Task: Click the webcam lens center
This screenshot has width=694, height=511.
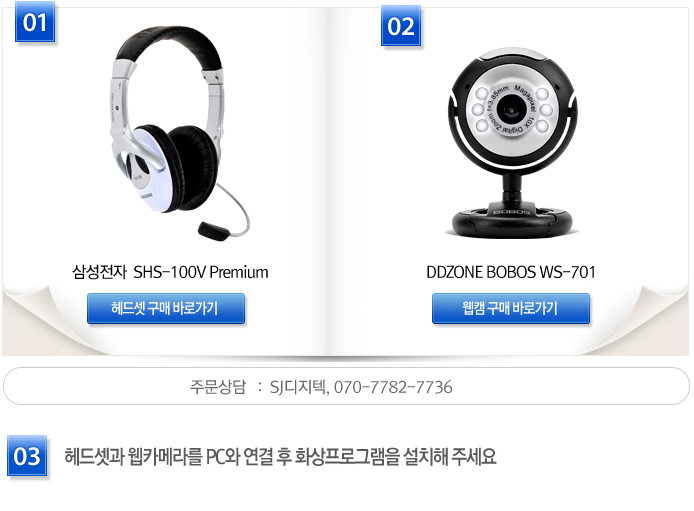Action: [512, 109]
